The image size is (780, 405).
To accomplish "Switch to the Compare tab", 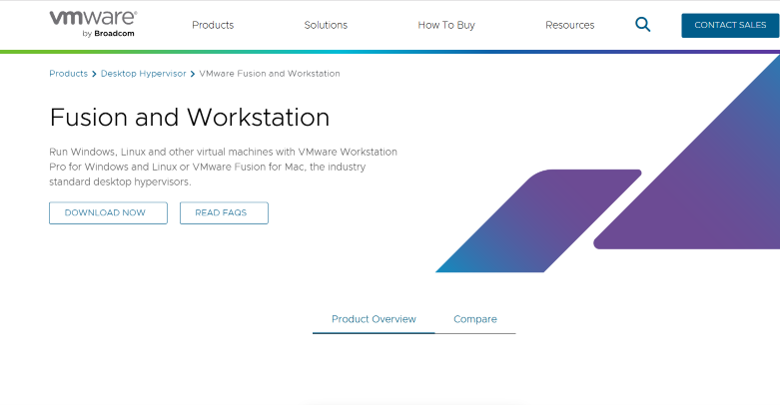I will [475, 319].
